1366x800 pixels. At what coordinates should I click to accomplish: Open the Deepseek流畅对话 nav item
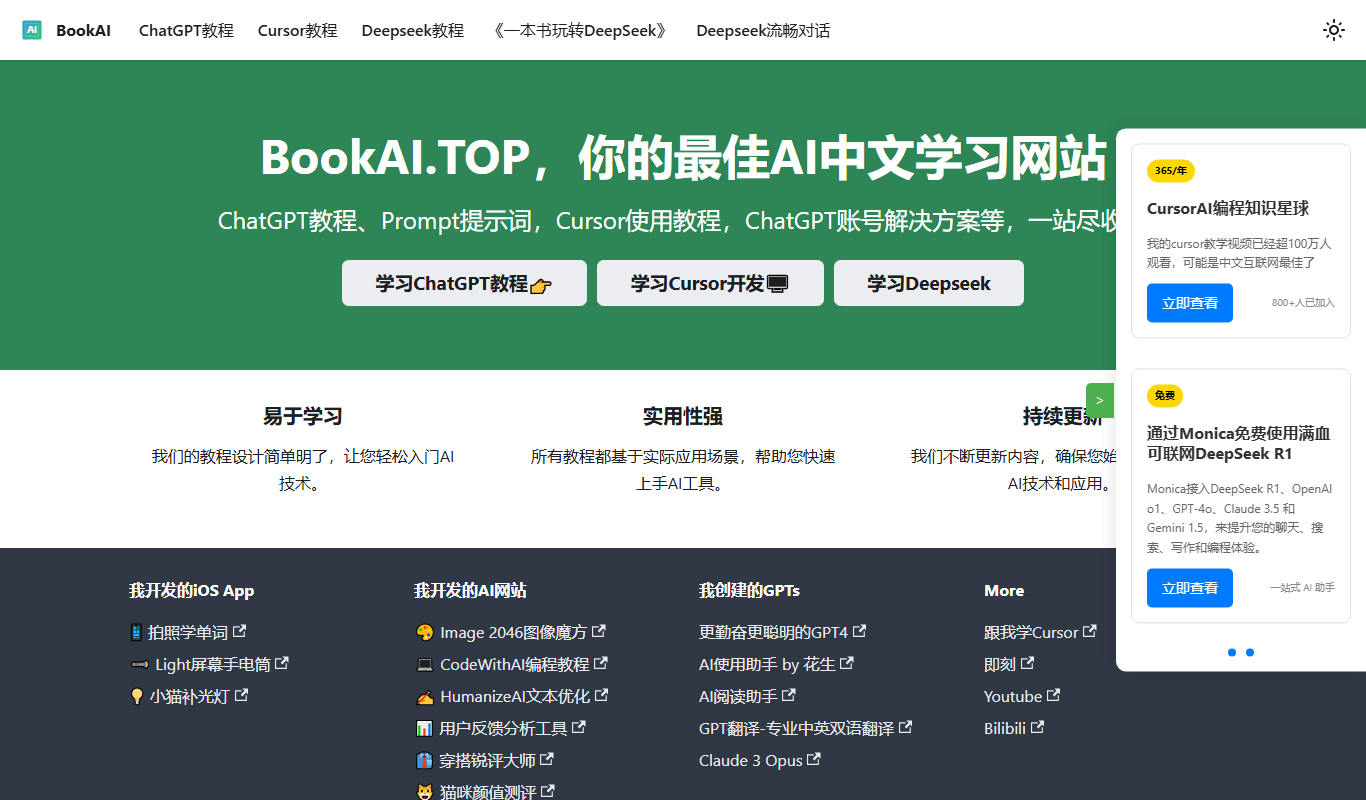[763, 30]
